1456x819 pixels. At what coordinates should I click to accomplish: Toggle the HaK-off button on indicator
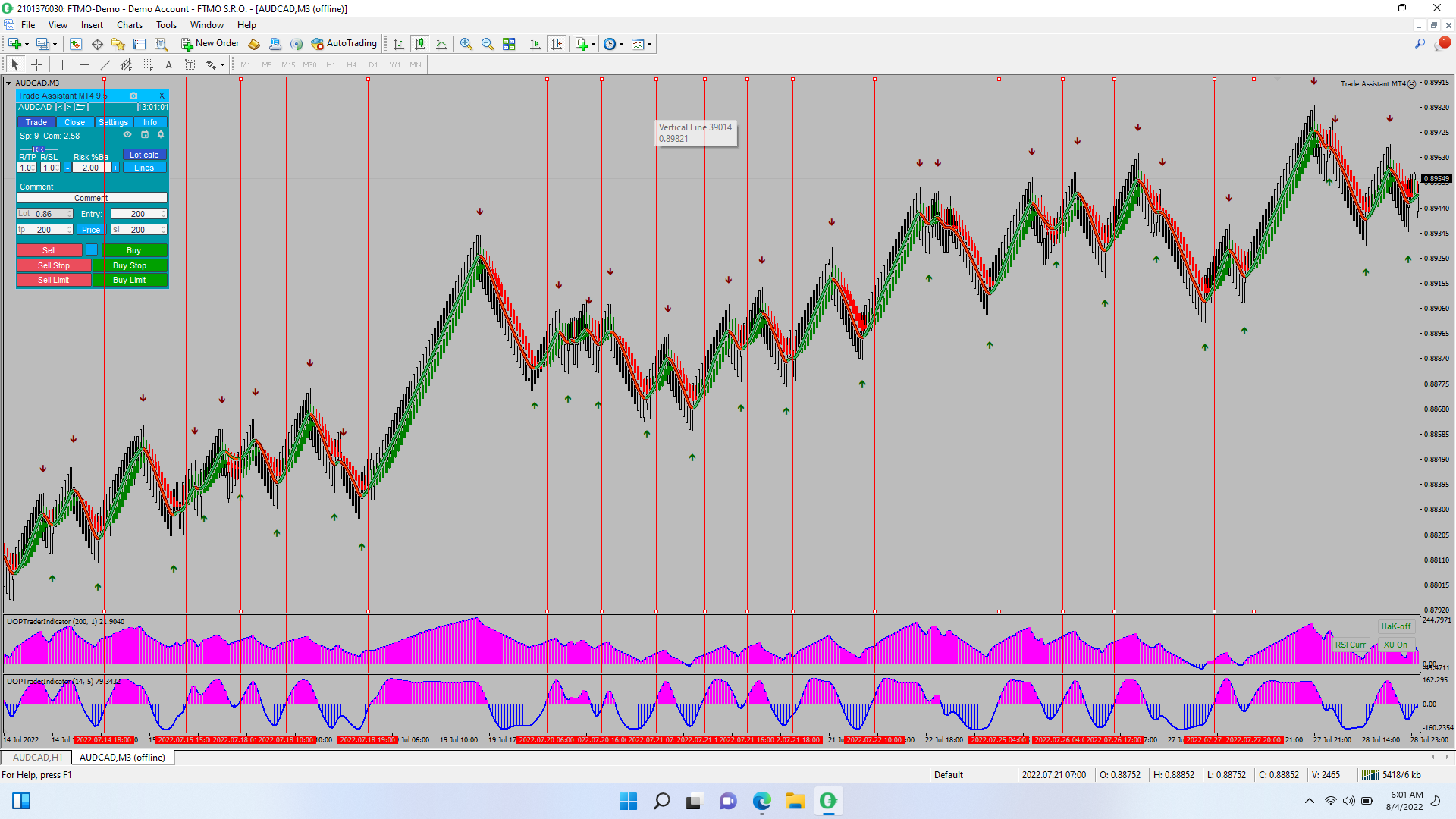(1395, 626)
